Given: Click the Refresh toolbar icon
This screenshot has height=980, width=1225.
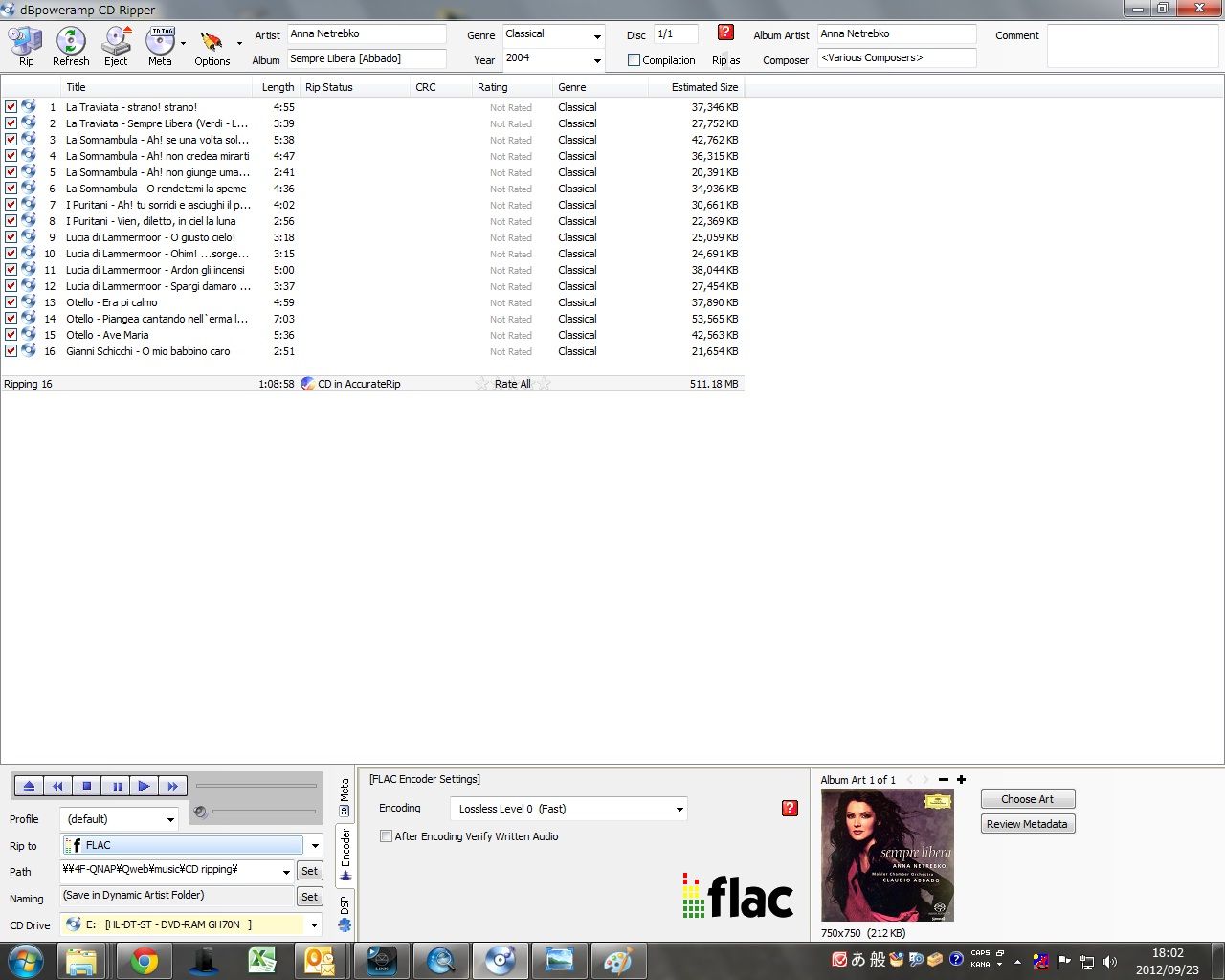Looking at the screenshot, I should (71, 41).
